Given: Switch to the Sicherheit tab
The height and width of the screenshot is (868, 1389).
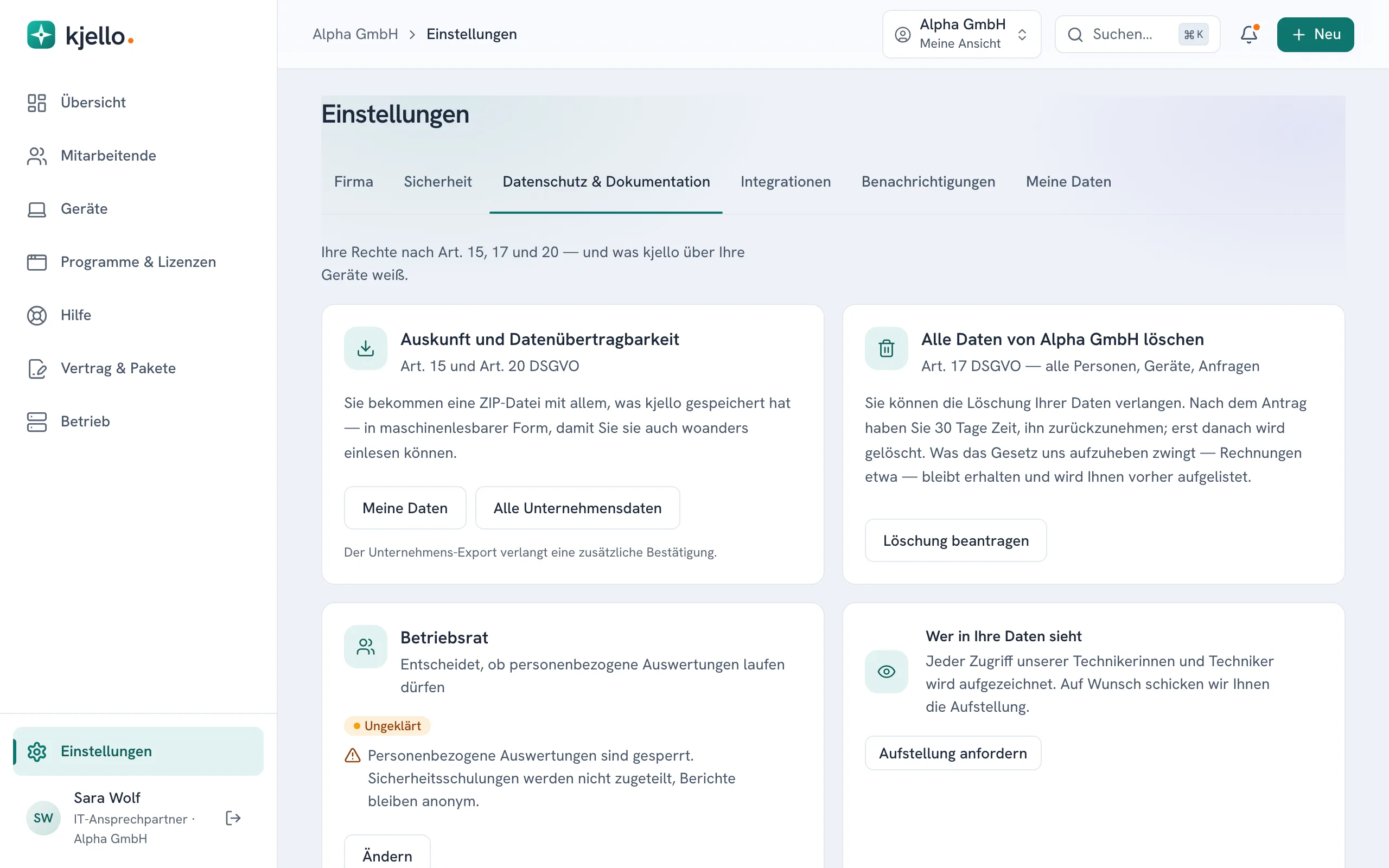Looking at the screenshot, I should [x=437, y=182].
